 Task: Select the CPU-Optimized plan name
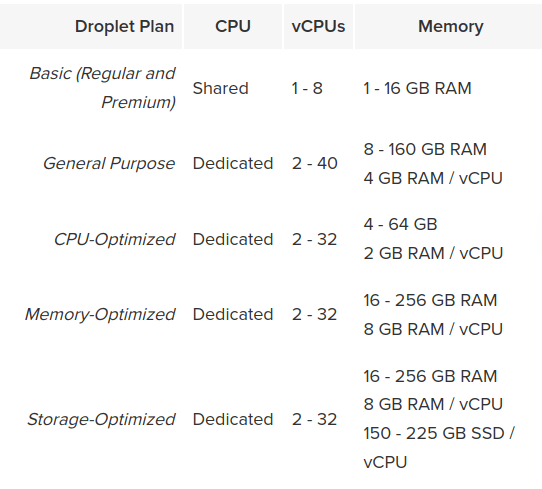pos(114,239)
